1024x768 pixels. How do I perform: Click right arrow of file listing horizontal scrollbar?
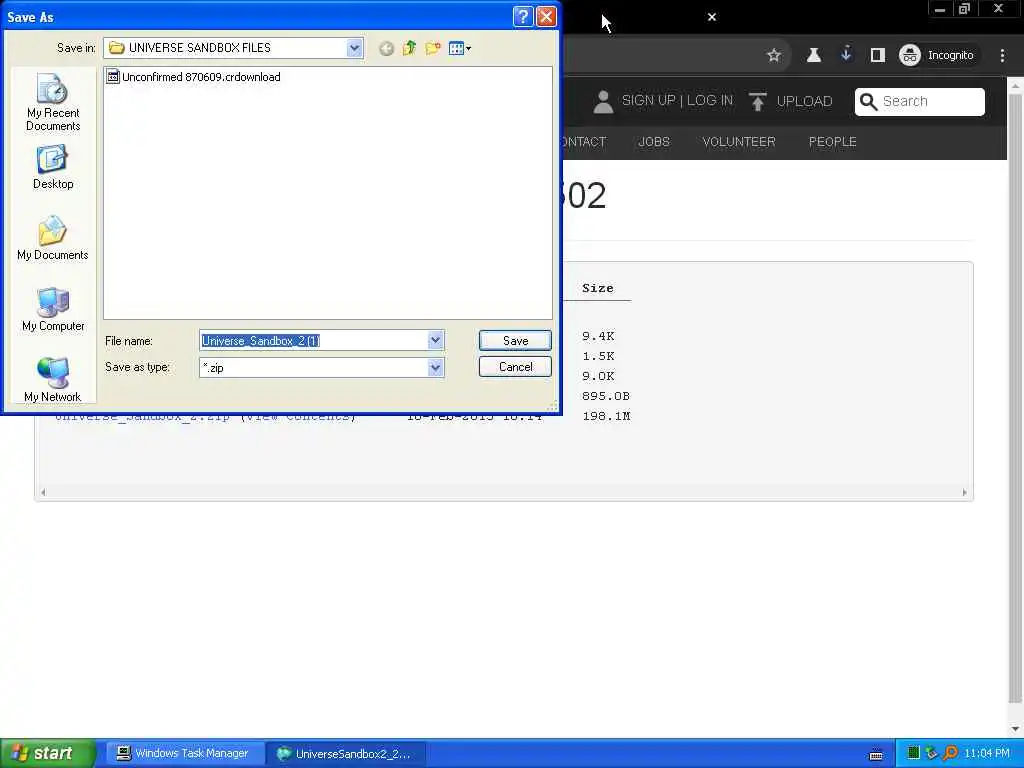pos(965,492)
